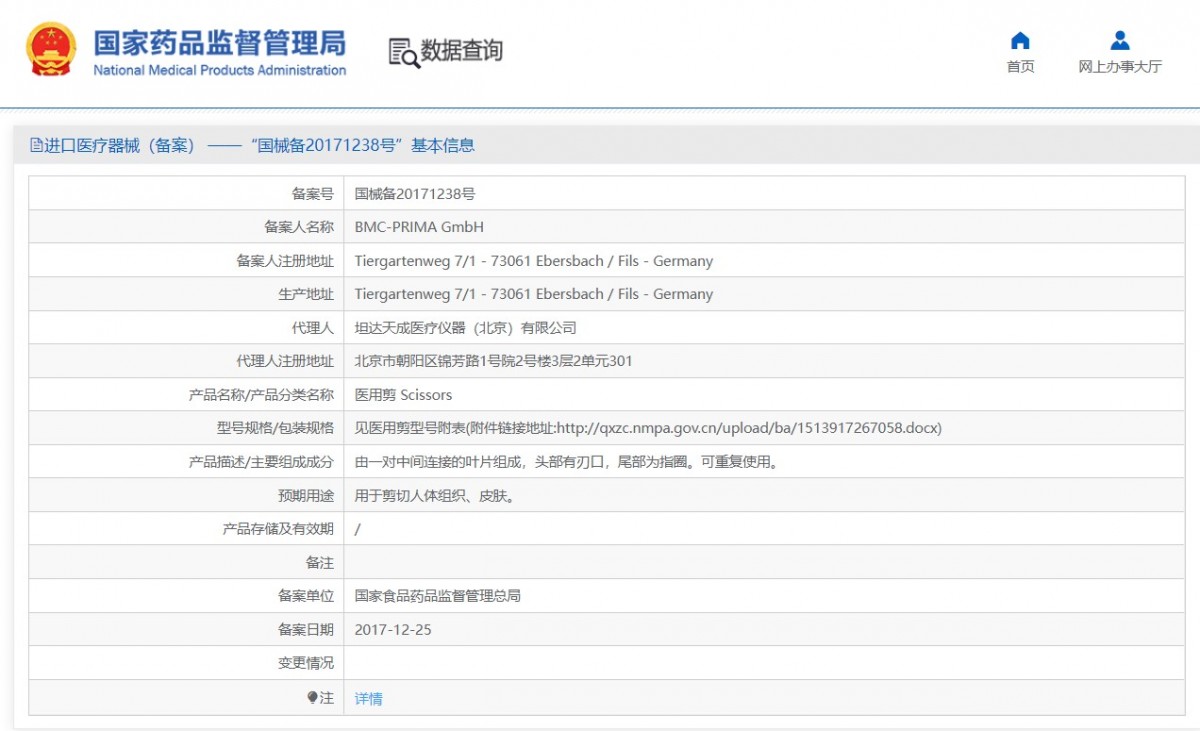Viewport: 1200px width, 731px height.
Task: Click the 备案人注册地址 label cell
Action: tap(186, 261)
